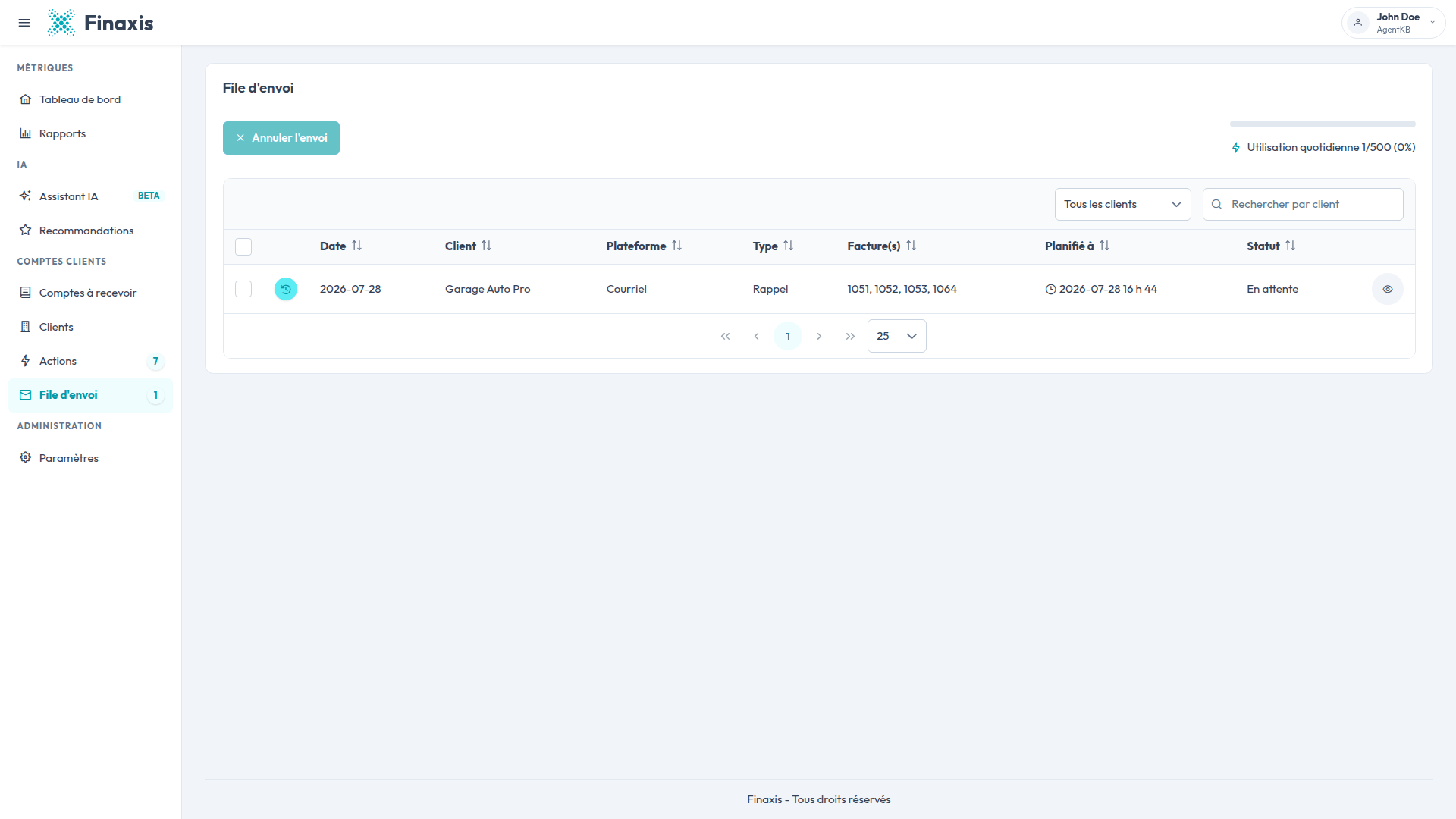View details with the eye icon

pos(1388,289)
